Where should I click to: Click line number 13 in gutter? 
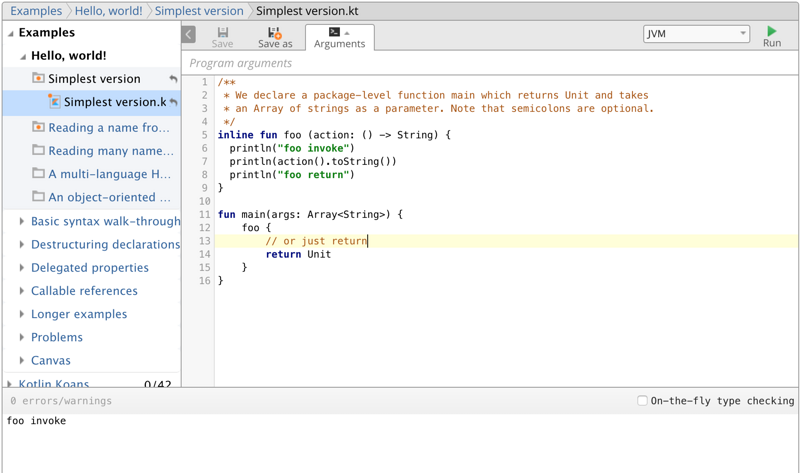pyautogui.click(x=205, y=241)
